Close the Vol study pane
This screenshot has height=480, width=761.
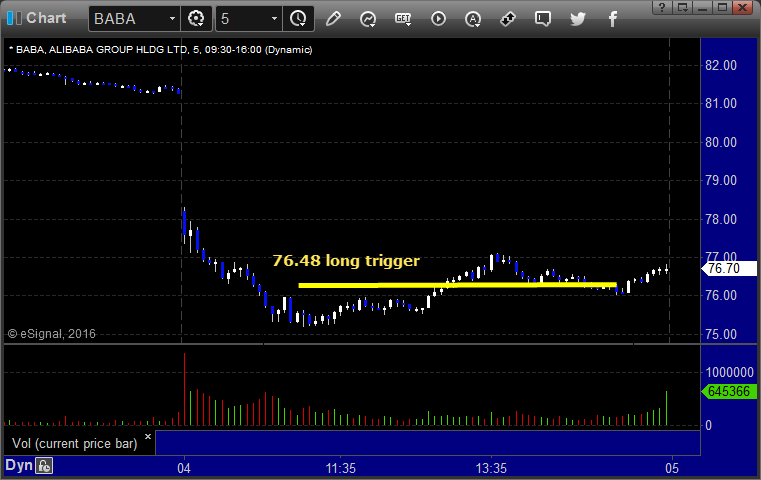pyautogui.click(x=148, y=436)
